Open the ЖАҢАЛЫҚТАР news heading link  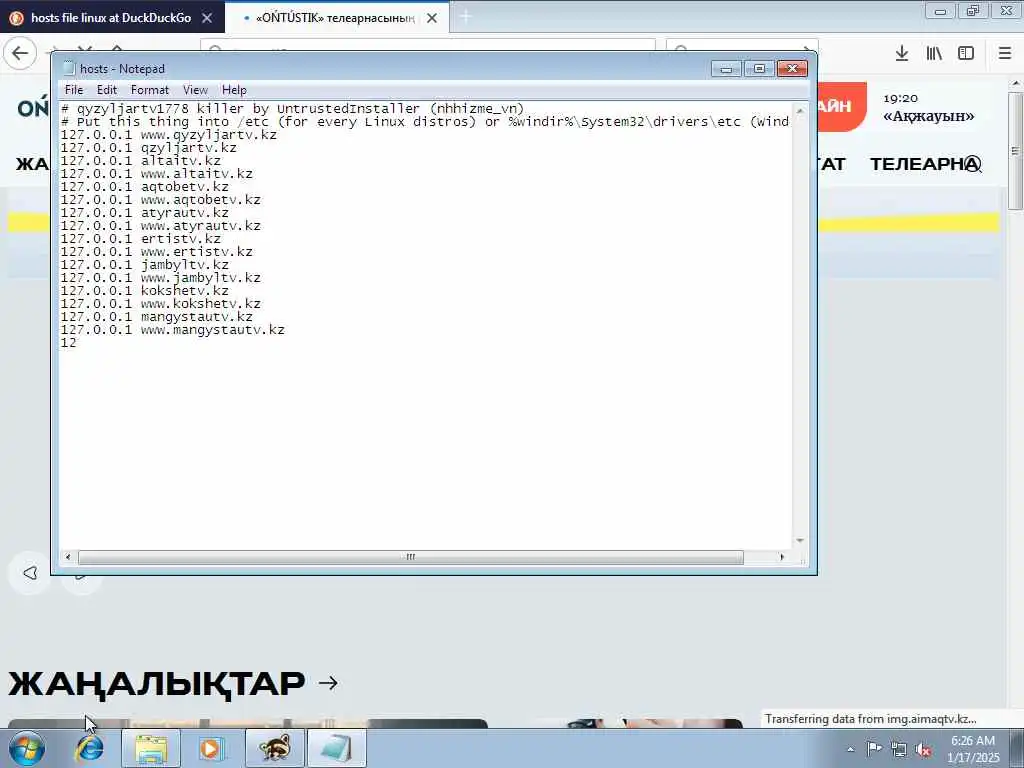(157, 684)
